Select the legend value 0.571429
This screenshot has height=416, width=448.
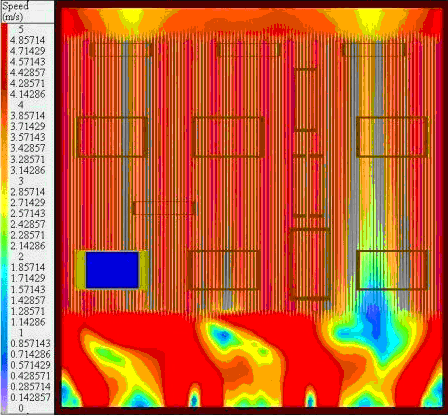point(30,365)
